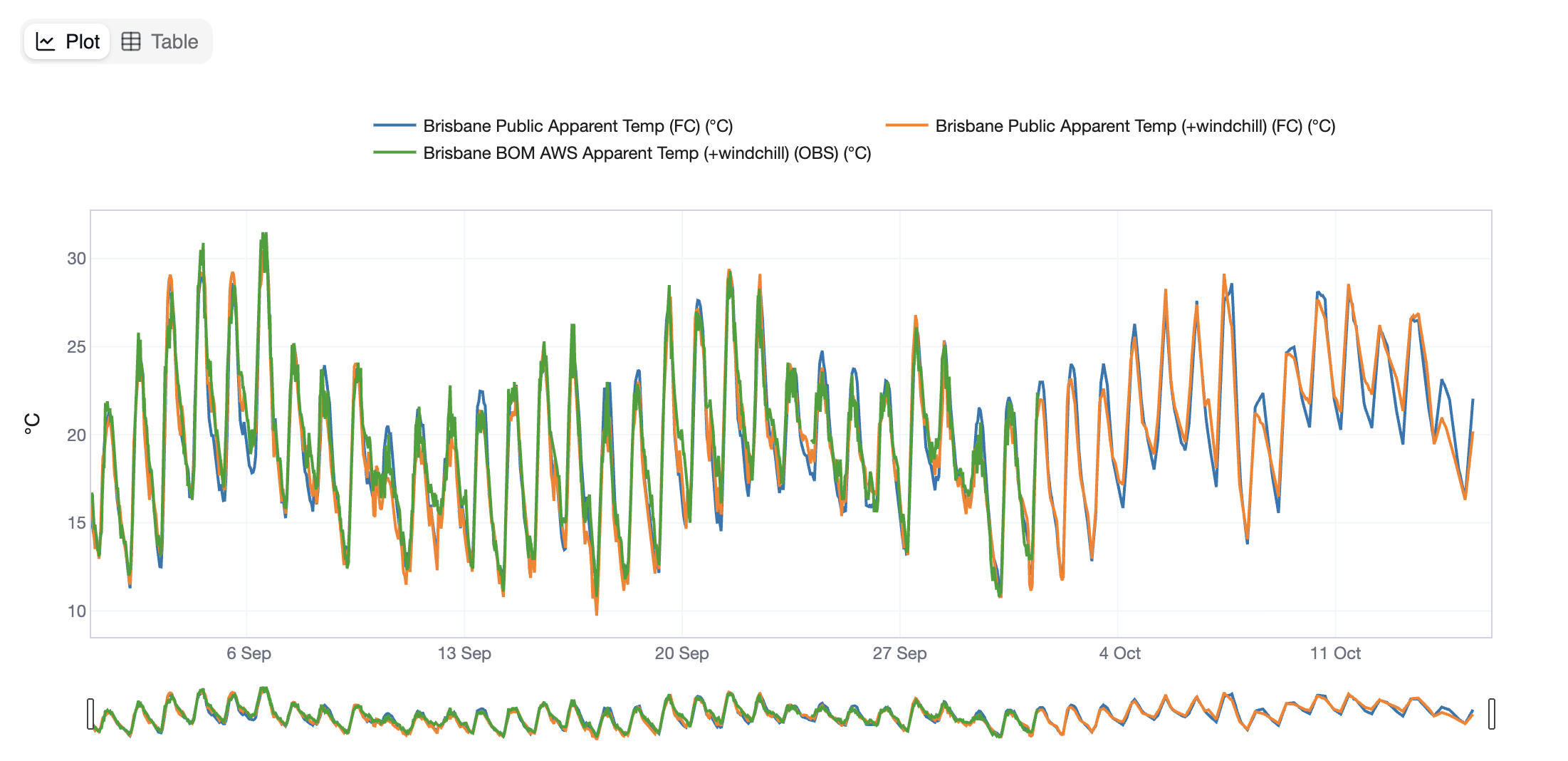The height and width of the screenshot is (761, 1568).
Task: Click the 27 Sep x-axis label
Action: [x=899, y=653]
